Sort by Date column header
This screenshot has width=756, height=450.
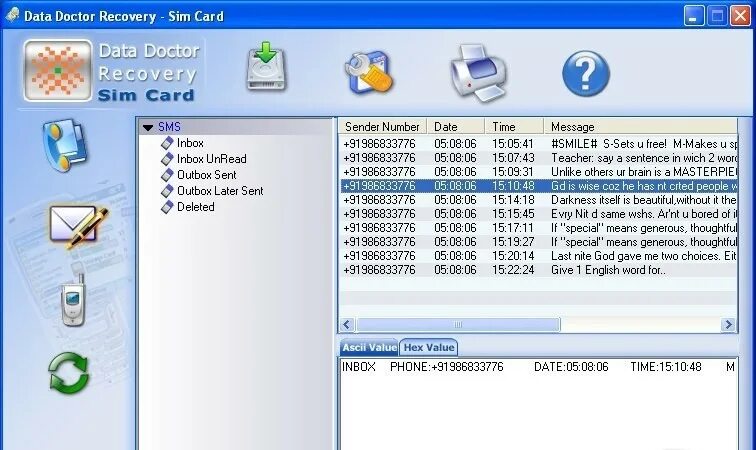coord(456,126)
